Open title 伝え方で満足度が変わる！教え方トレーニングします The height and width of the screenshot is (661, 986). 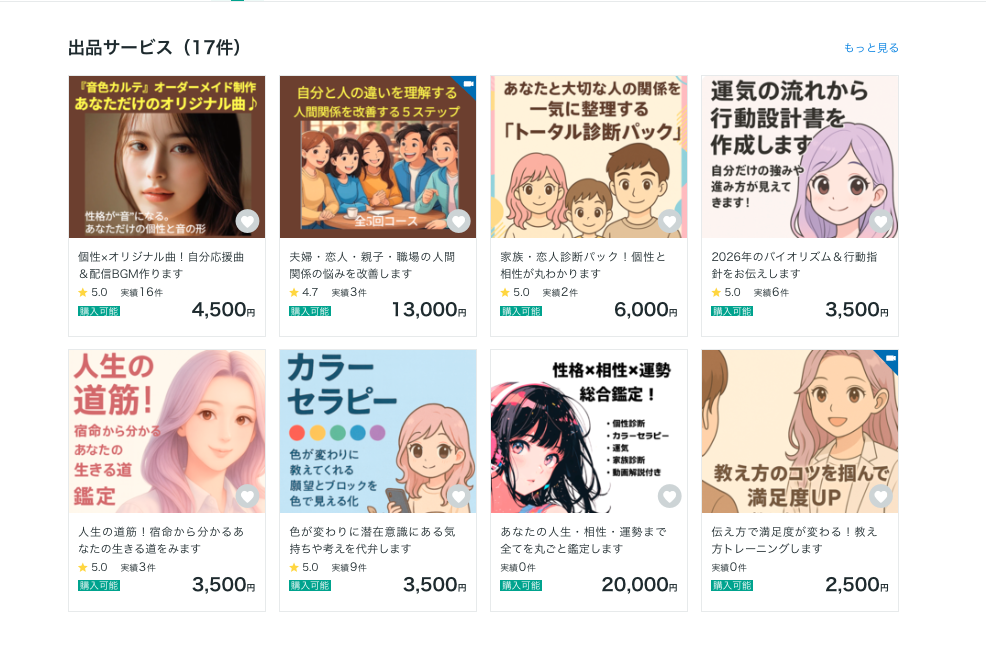pos(793,540)
